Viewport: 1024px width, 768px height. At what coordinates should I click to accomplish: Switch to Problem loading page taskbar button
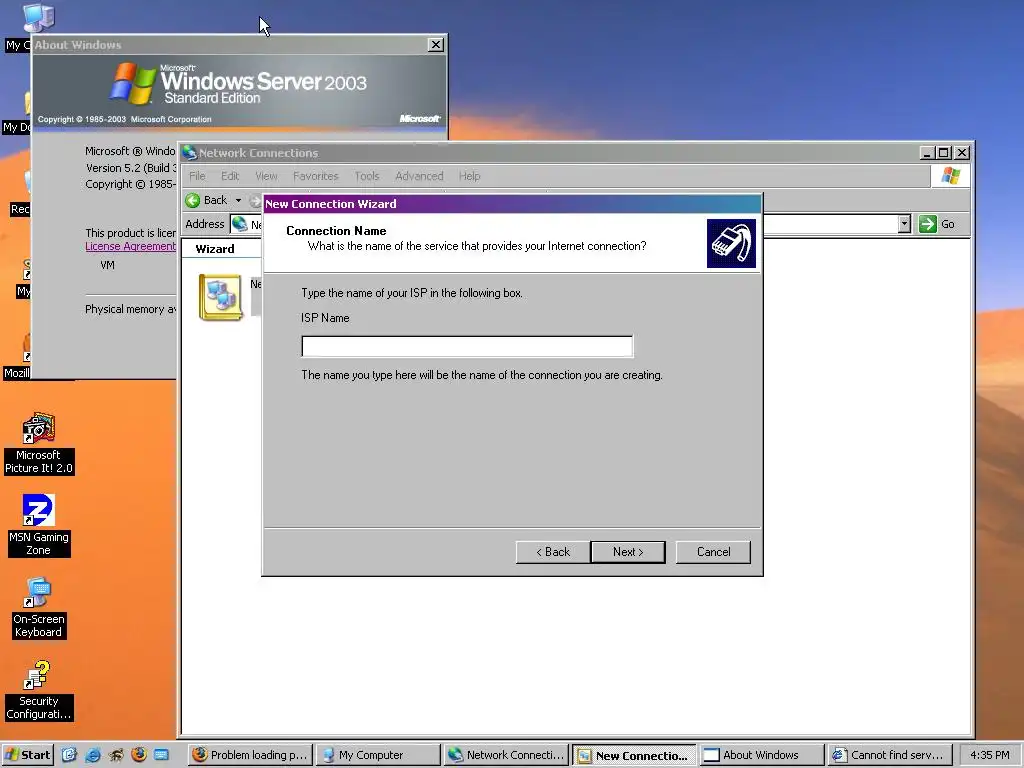click(250, 755)
